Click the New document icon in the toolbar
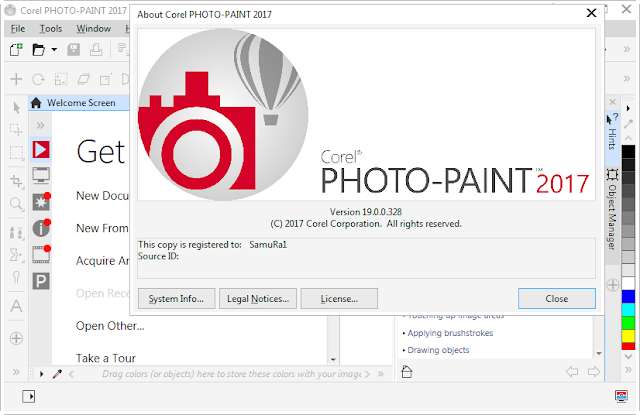Screen dimensions: 640x415 coord(16,50)
